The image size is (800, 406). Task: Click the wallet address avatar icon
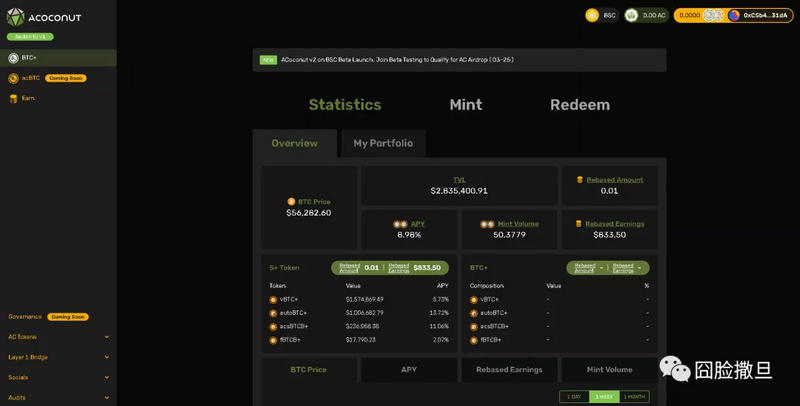click(x=734, y=15)
